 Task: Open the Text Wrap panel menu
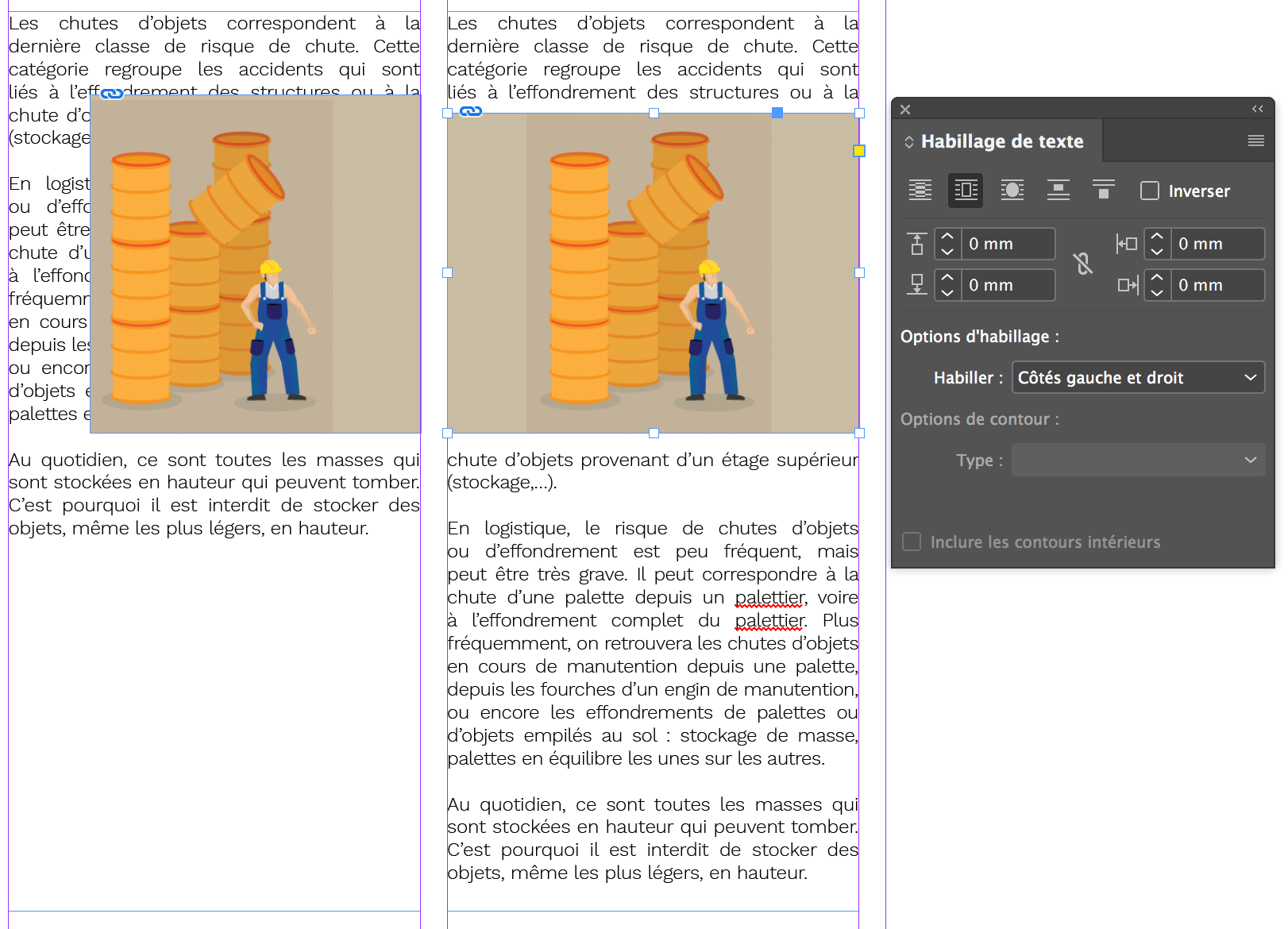(x=1255, y=141)
